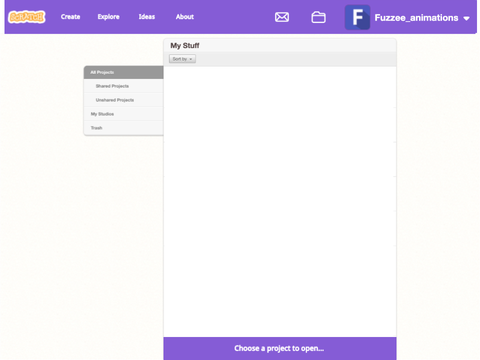Click the Scratch logo
Image resolution: width=480 pixels, height=360 pixels.
click(27, 17)
